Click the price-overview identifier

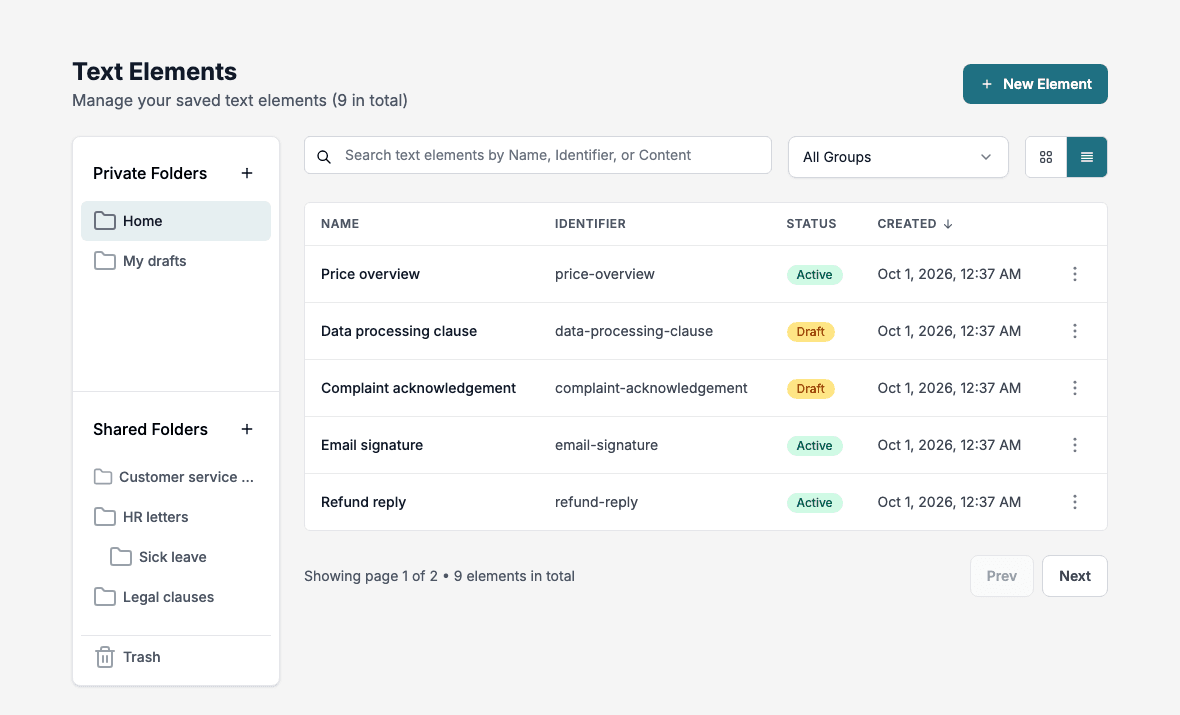604,274
